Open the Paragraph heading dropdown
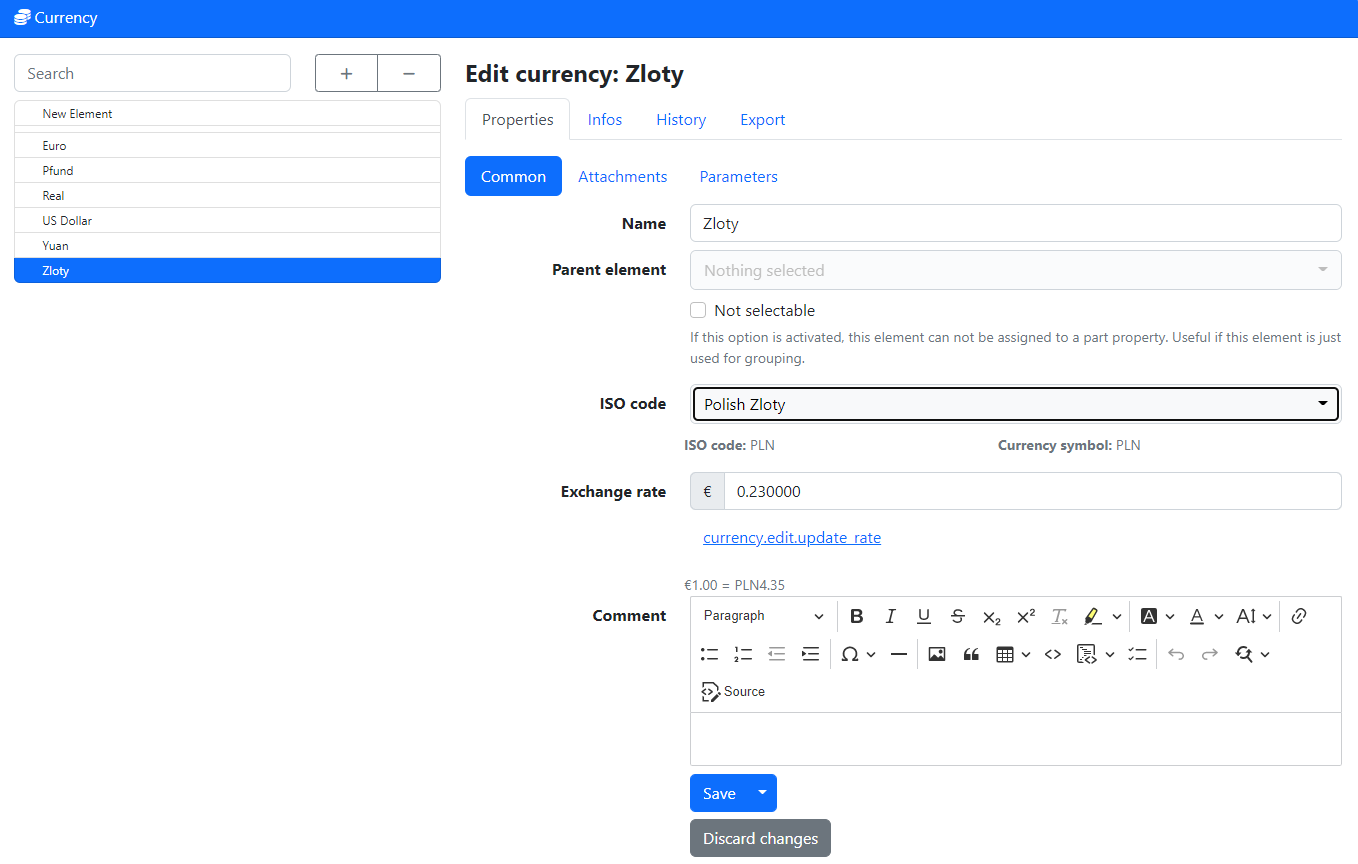Viewport: 1358px width, 864px height. coord(763,616)
